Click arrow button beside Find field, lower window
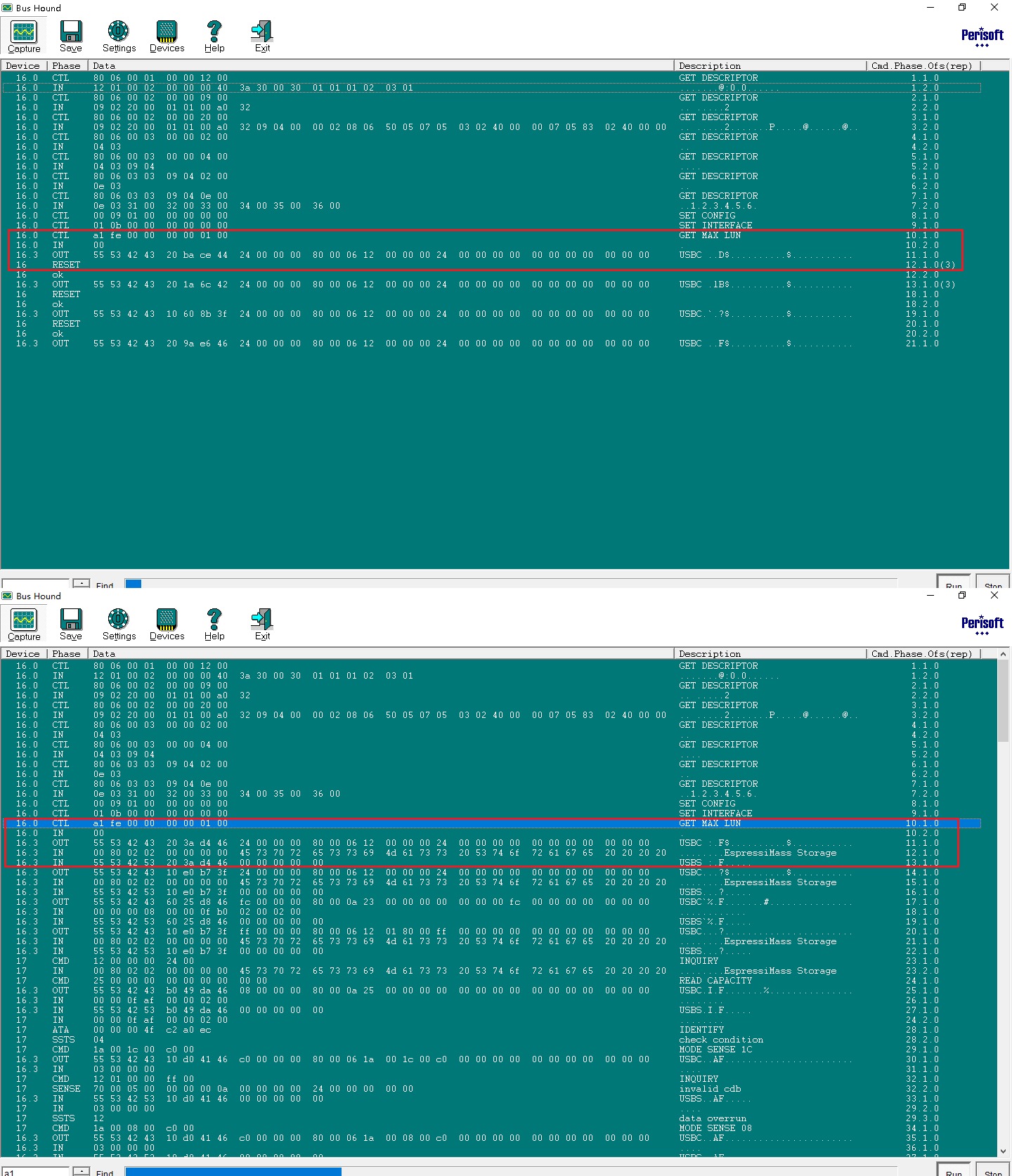The image size is (1012, 1176). (82, 1171)
